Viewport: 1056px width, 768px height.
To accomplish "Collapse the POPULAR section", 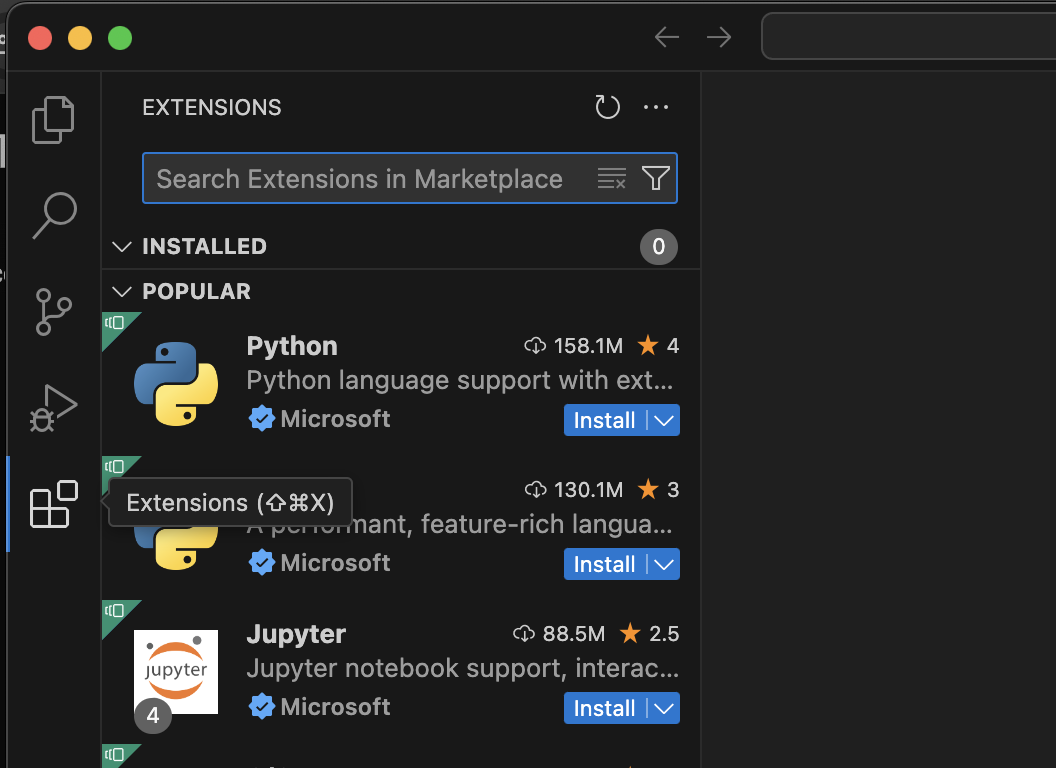I will pos(122,292).
